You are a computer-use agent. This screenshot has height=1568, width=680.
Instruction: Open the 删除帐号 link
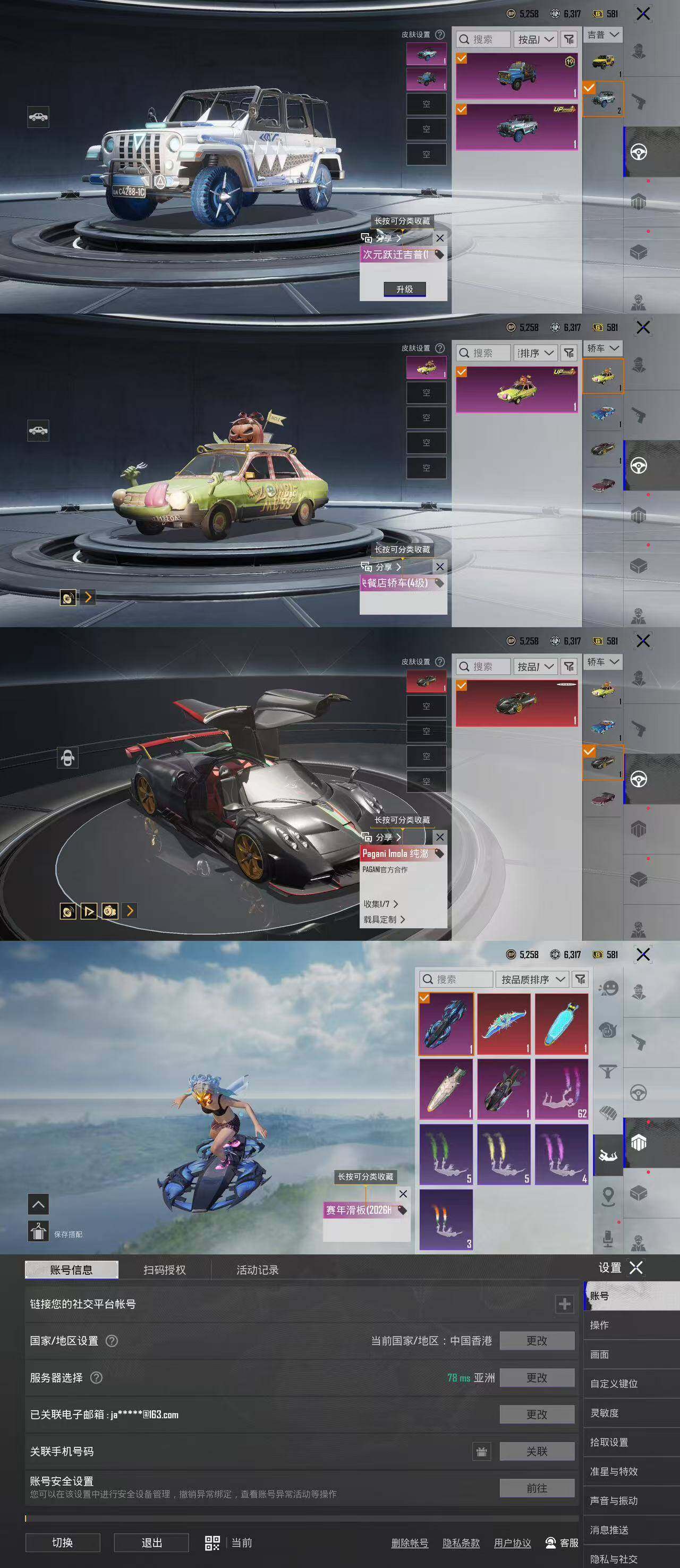[x=410, y=1543]
